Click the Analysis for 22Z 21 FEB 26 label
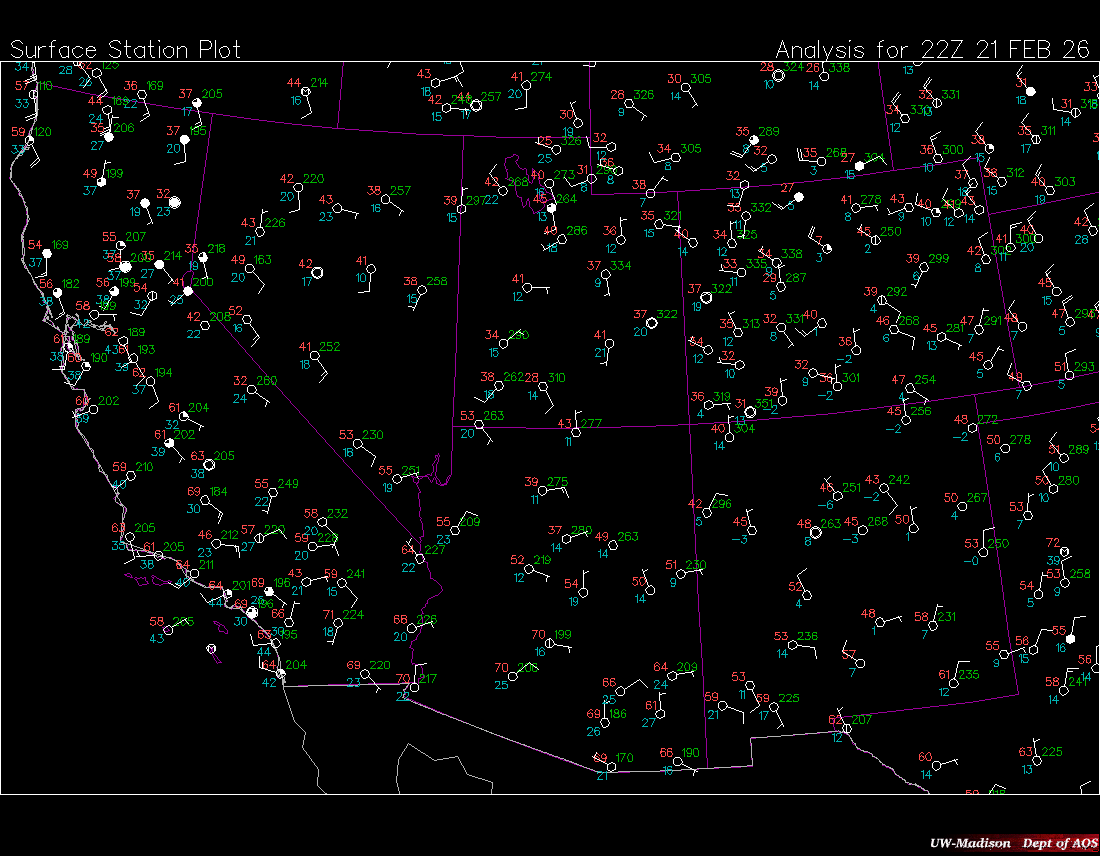The height and width of the screenshot is (856, 1100). (x=932, y=49)
